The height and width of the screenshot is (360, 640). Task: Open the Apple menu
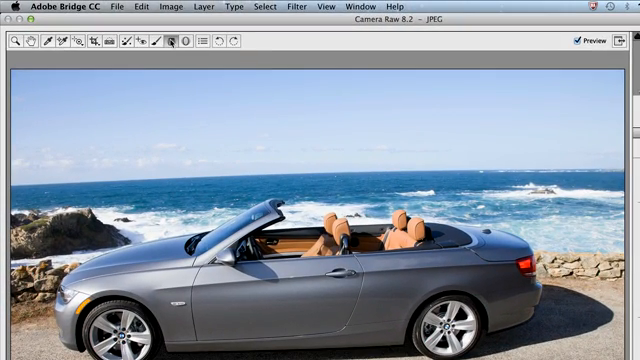coord(16,6)
